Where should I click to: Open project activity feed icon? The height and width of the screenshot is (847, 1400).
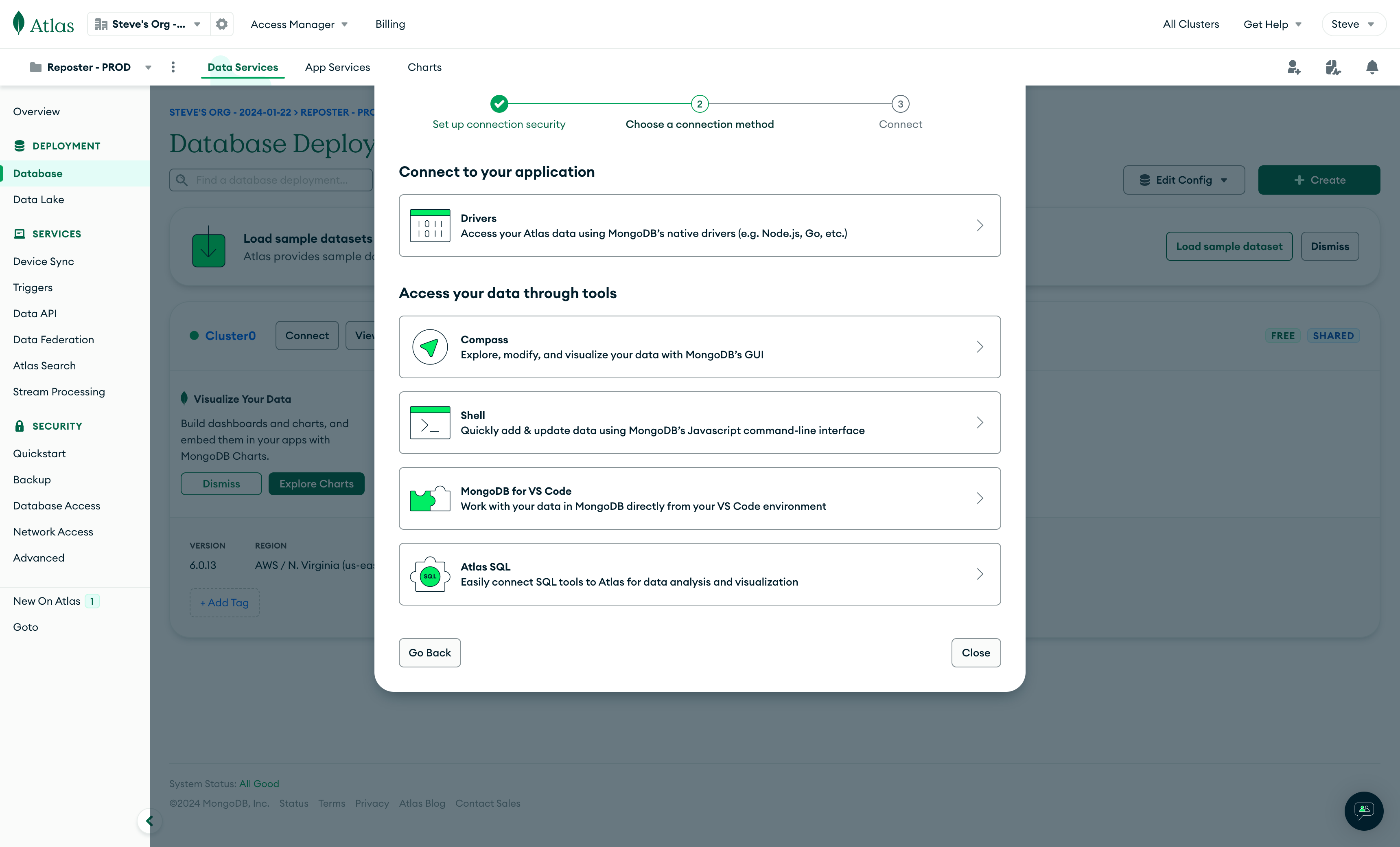coord(1333,67)
